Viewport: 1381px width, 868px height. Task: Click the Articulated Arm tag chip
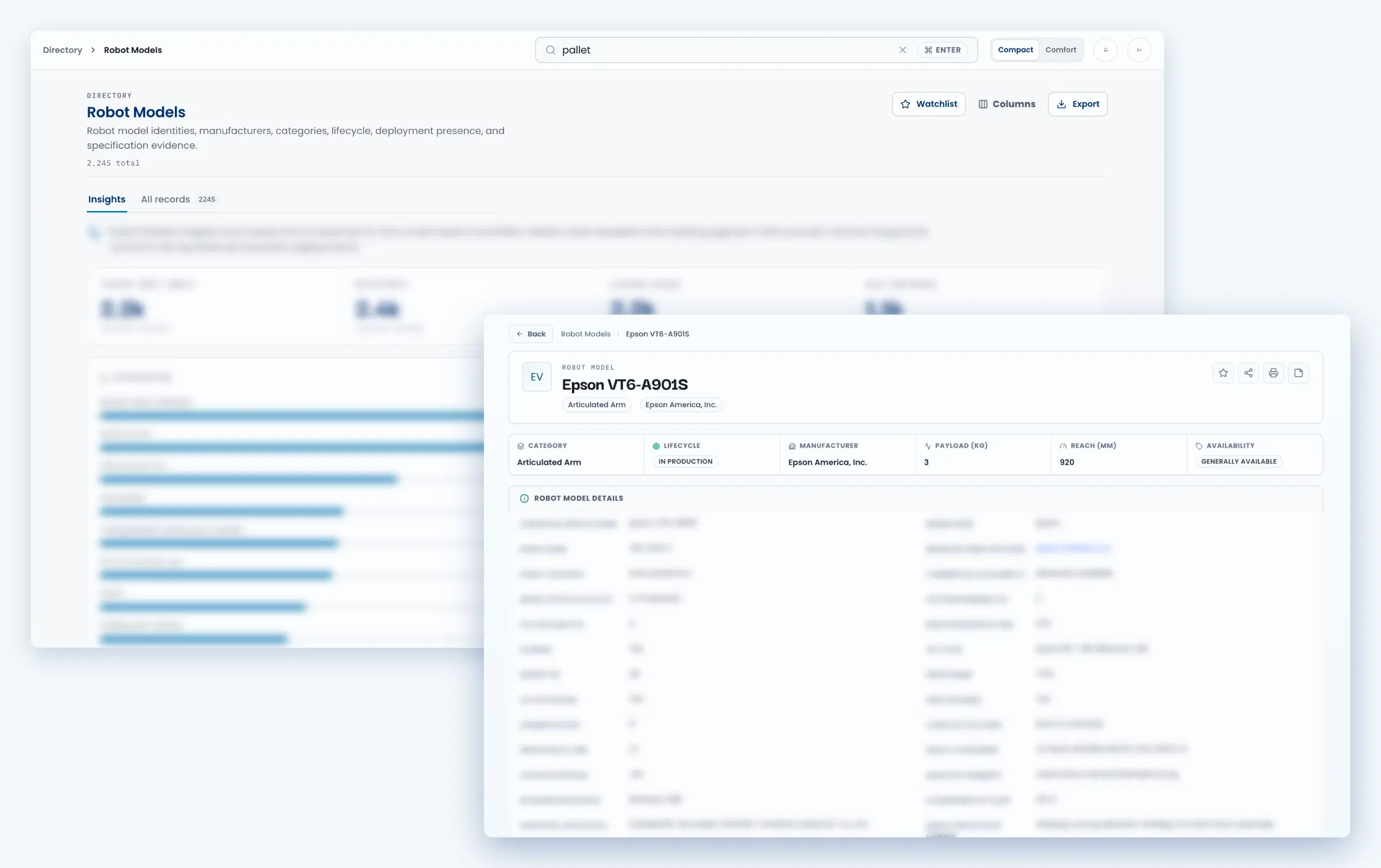pos(597,405)
